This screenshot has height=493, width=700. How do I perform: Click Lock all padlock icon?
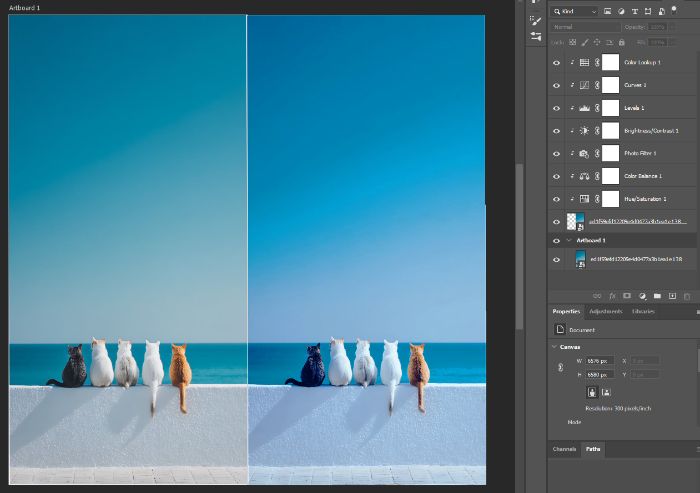coord(621,42)
